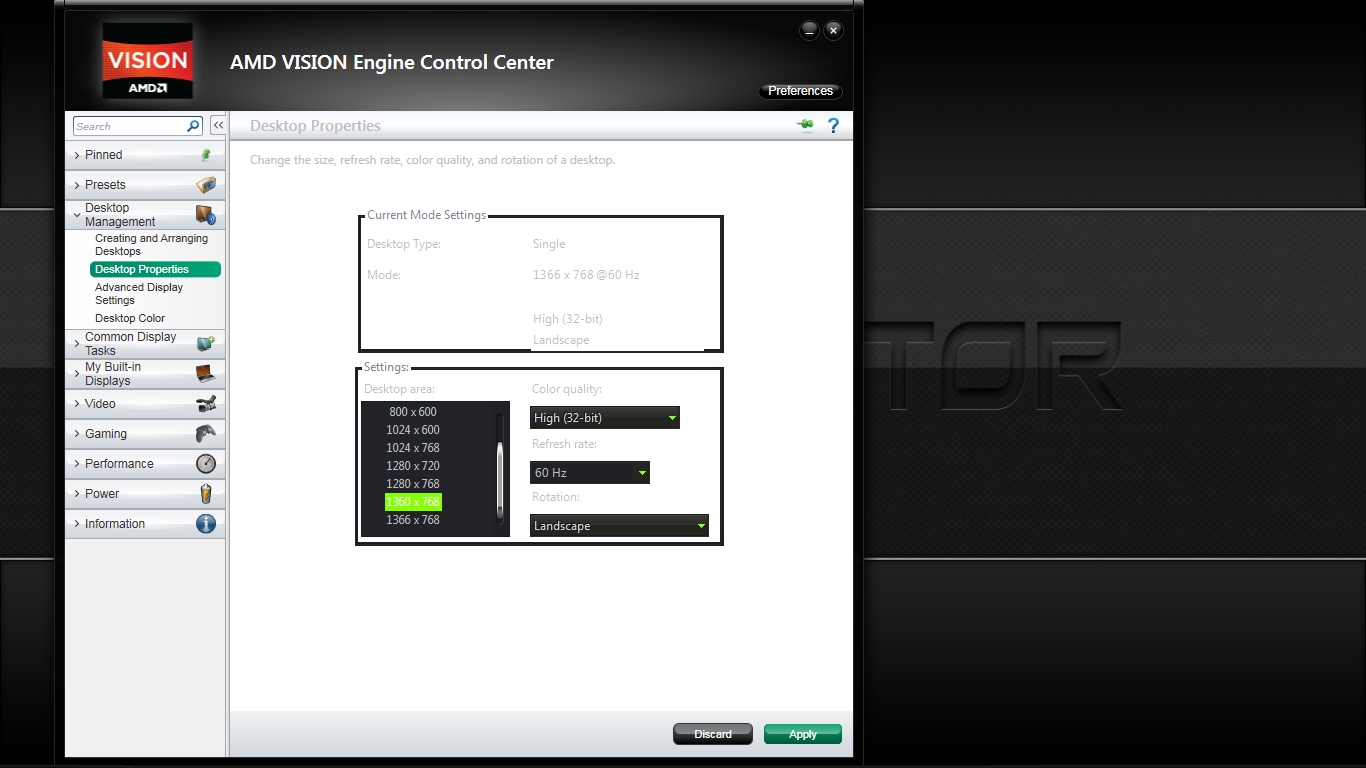Click the green pushpin icon beside Desktop Properties title
Screen dimensions: 1366x768
pyautogui.click(x=806, y=125)
